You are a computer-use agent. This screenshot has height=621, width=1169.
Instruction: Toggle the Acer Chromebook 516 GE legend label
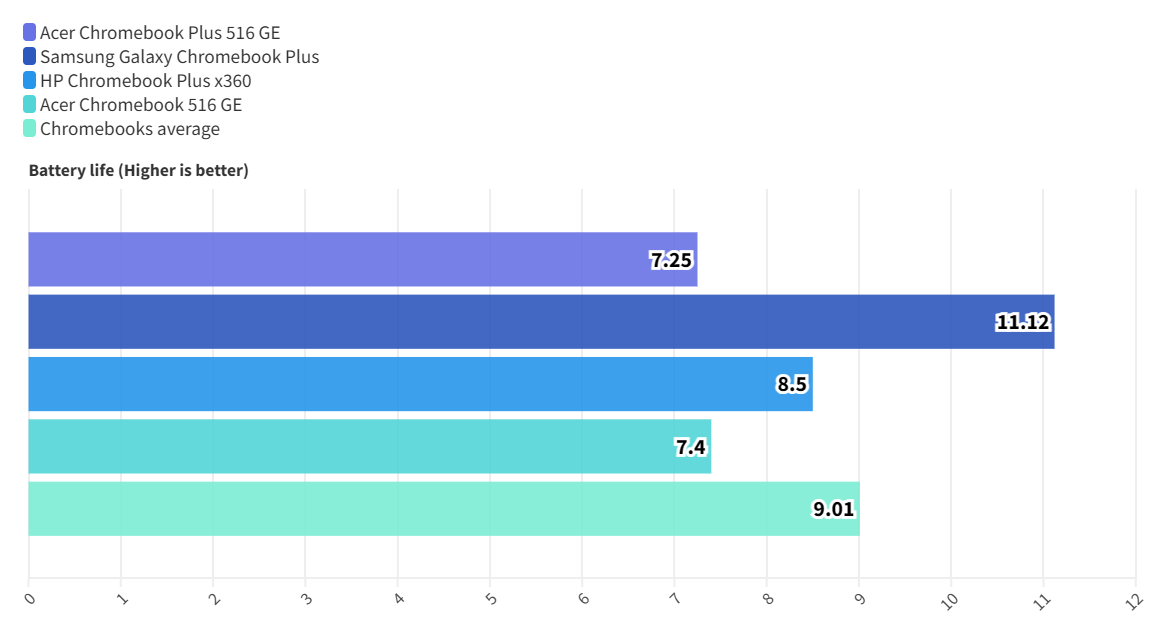[x=140, y=104]
